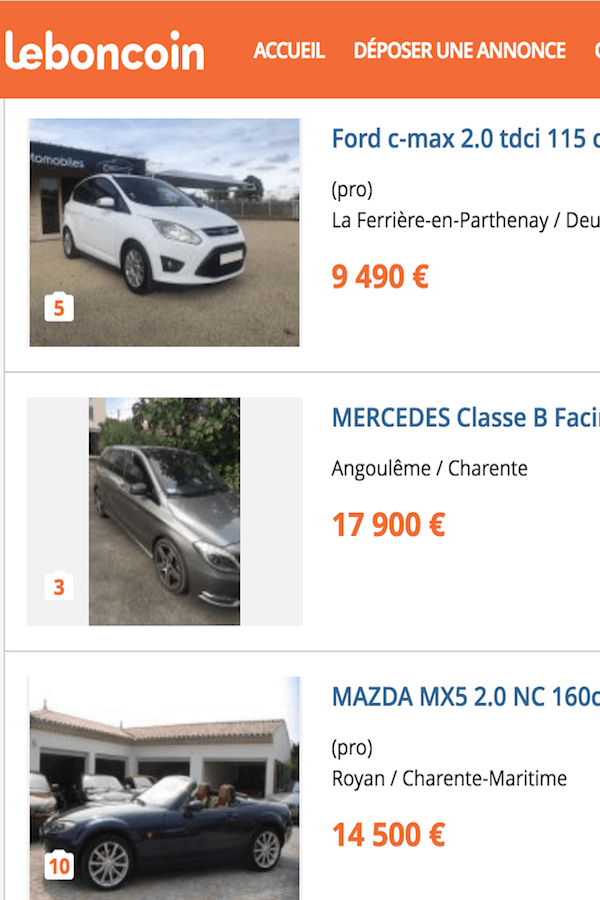
Task: Click the (pro) label on Ford listing
Action: click(352, 190)
